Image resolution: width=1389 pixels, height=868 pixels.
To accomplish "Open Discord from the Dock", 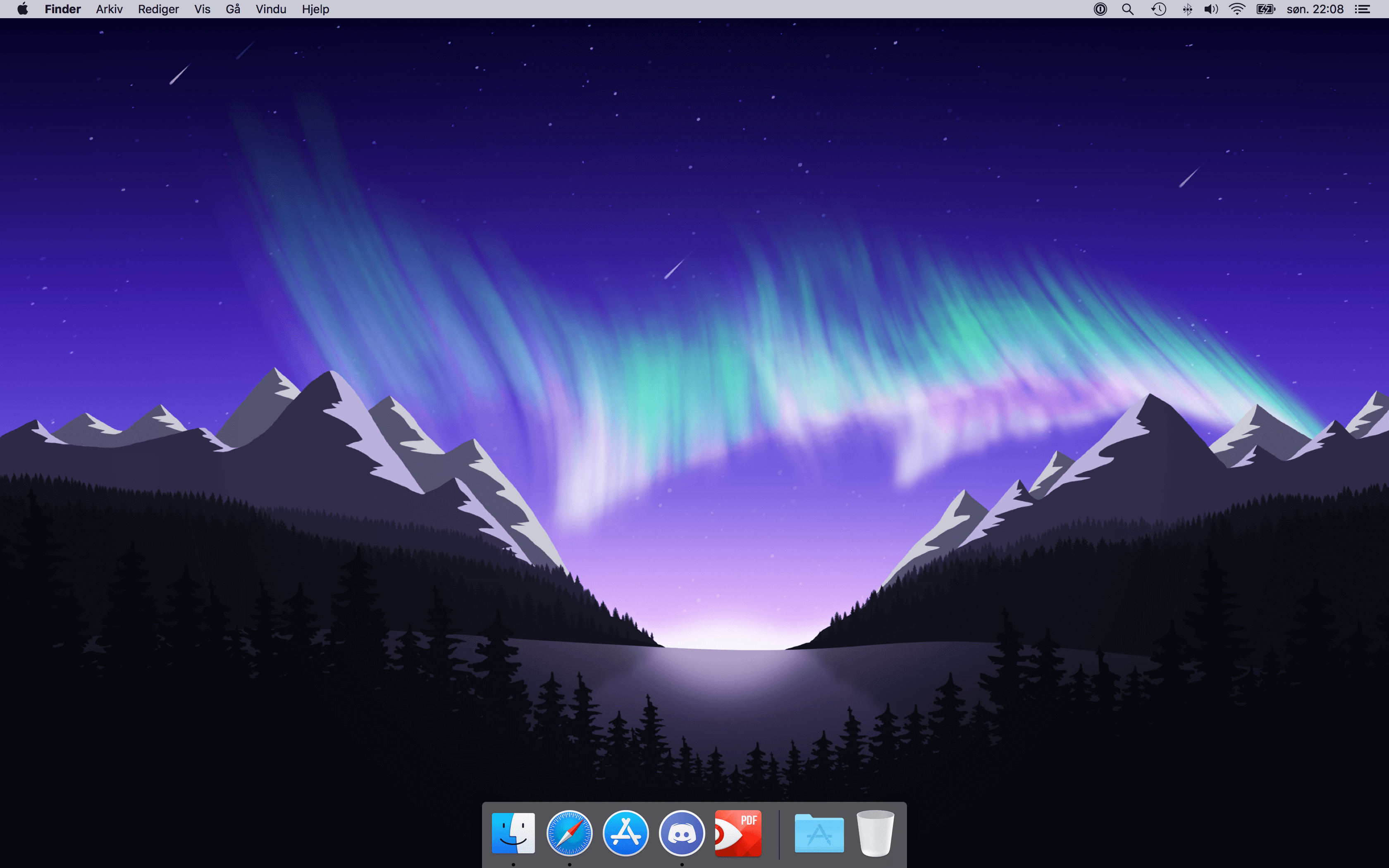I will tap(681, 833).
